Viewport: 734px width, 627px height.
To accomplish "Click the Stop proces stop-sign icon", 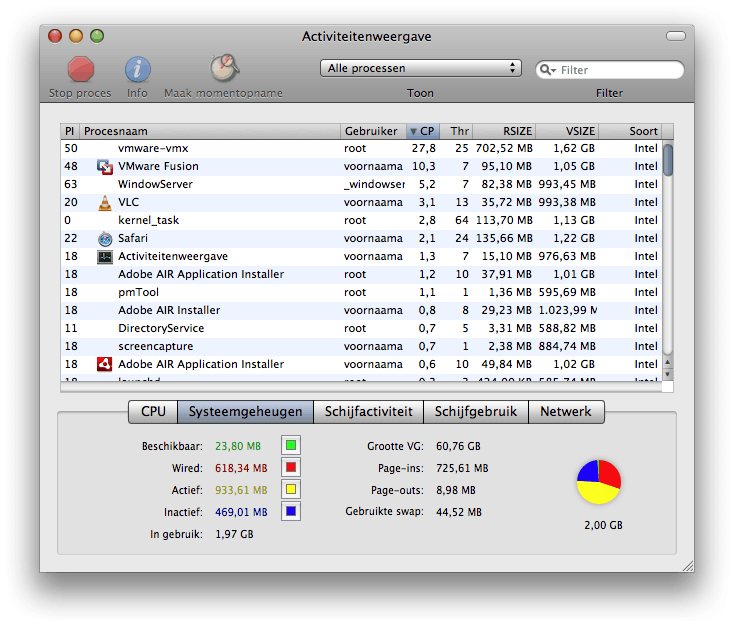I will [x=81, y=69].
